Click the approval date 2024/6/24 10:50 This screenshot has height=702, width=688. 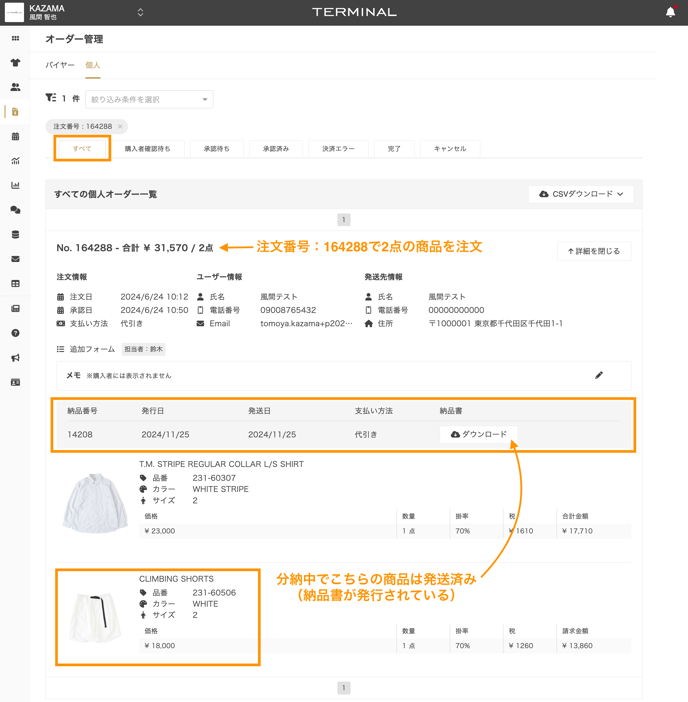click(x=154, y=310)
